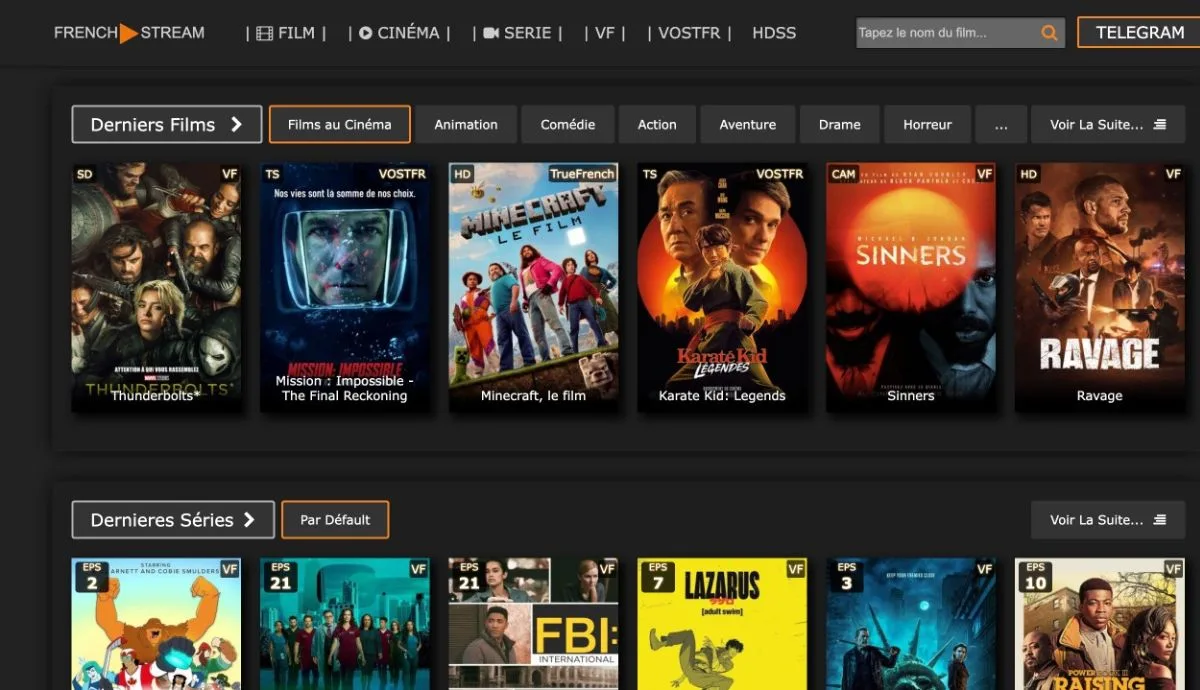Click the orange search magnifier icon
The width and height of the screenshot is (1200, 690).
click(x=1049, y=33)
